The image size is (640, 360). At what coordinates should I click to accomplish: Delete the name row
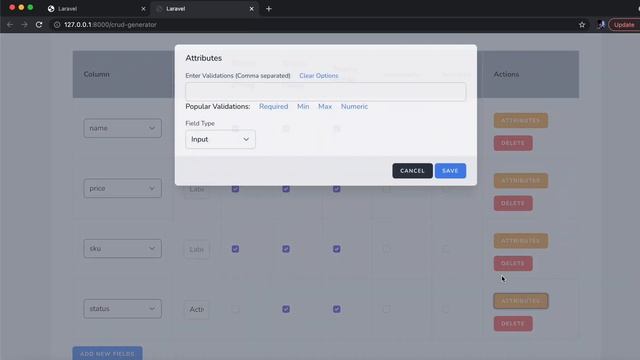[x=513, y=143]
